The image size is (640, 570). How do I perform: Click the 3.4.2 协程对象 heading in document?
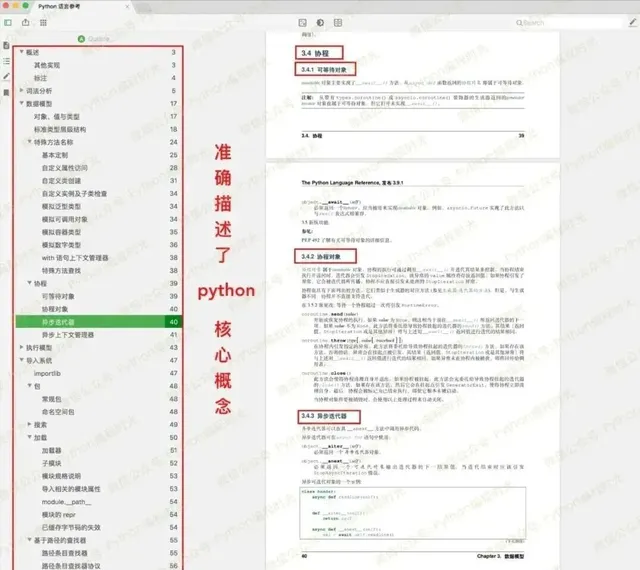click(x=321, y=256)
